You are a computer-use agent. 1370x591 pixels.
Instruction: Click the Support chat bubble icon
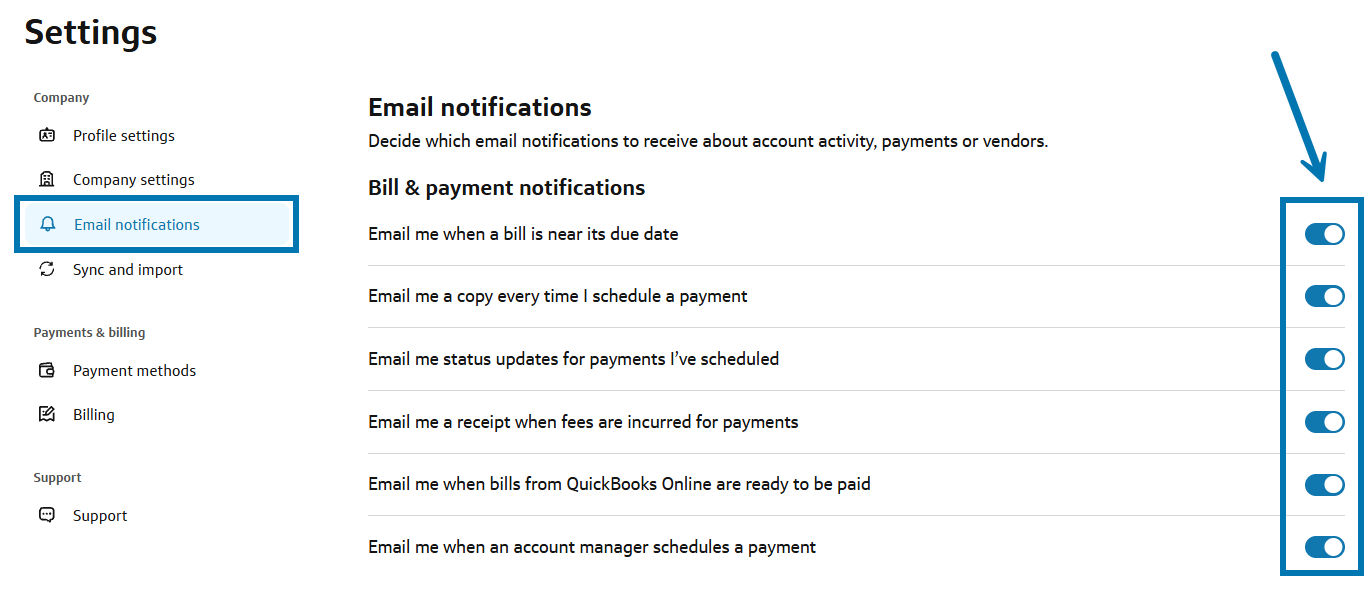click(47, 515)
